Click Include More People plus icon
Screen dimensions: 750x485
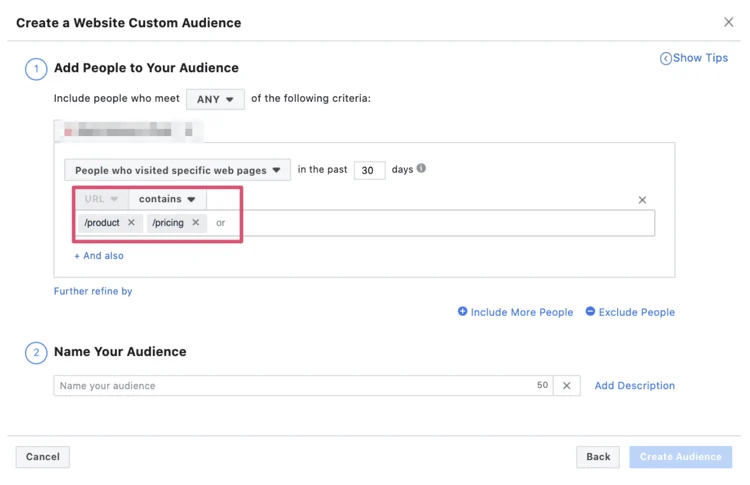pyautogui.click(x=463, y=312)
